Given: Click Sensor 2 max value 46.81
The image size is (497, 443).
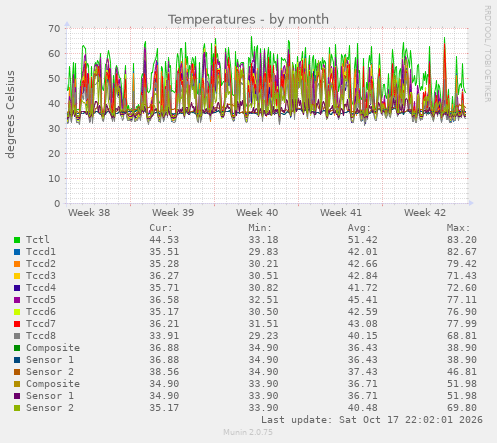Looking at the screenshot, I should click(x=462, y=372).
